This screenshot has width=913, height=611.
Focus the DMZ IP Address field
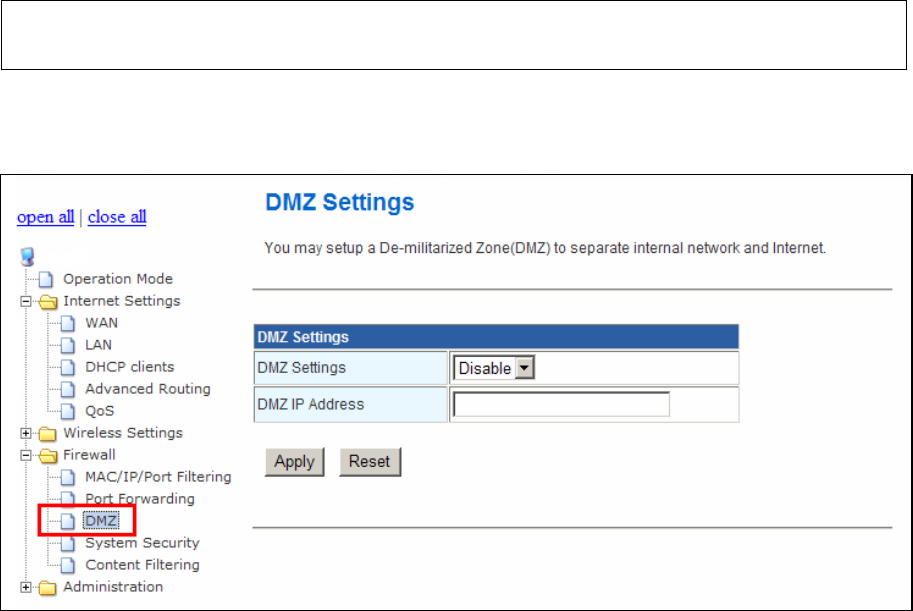560,404
